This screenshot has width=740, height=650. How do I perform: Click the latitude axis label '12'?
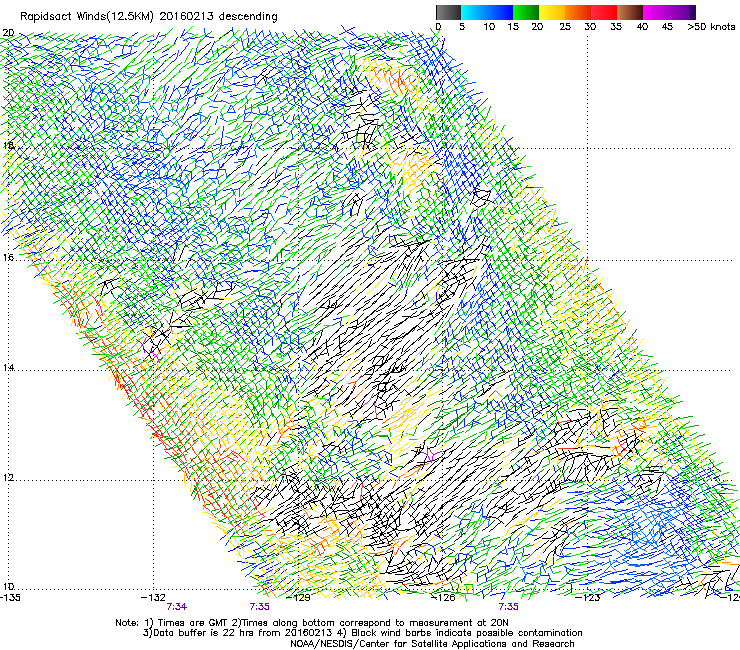[x=8, y=477]
